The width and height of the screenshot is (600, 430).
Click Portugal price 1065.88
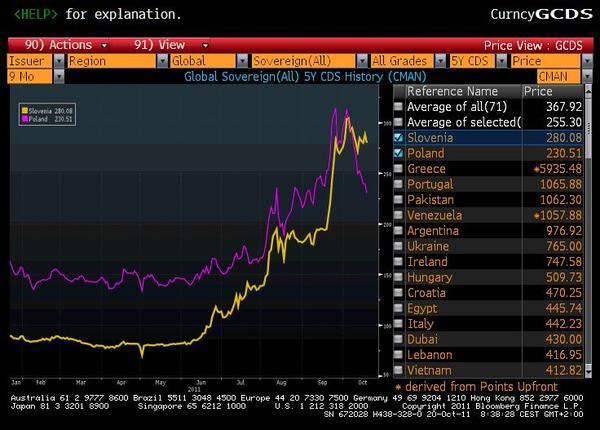pos(561,184)
